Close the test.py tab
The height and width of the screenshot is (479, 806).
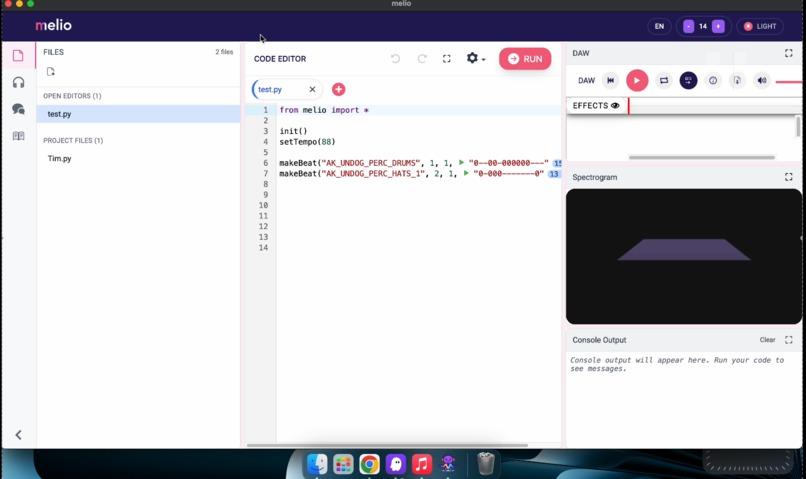point(312,89)
